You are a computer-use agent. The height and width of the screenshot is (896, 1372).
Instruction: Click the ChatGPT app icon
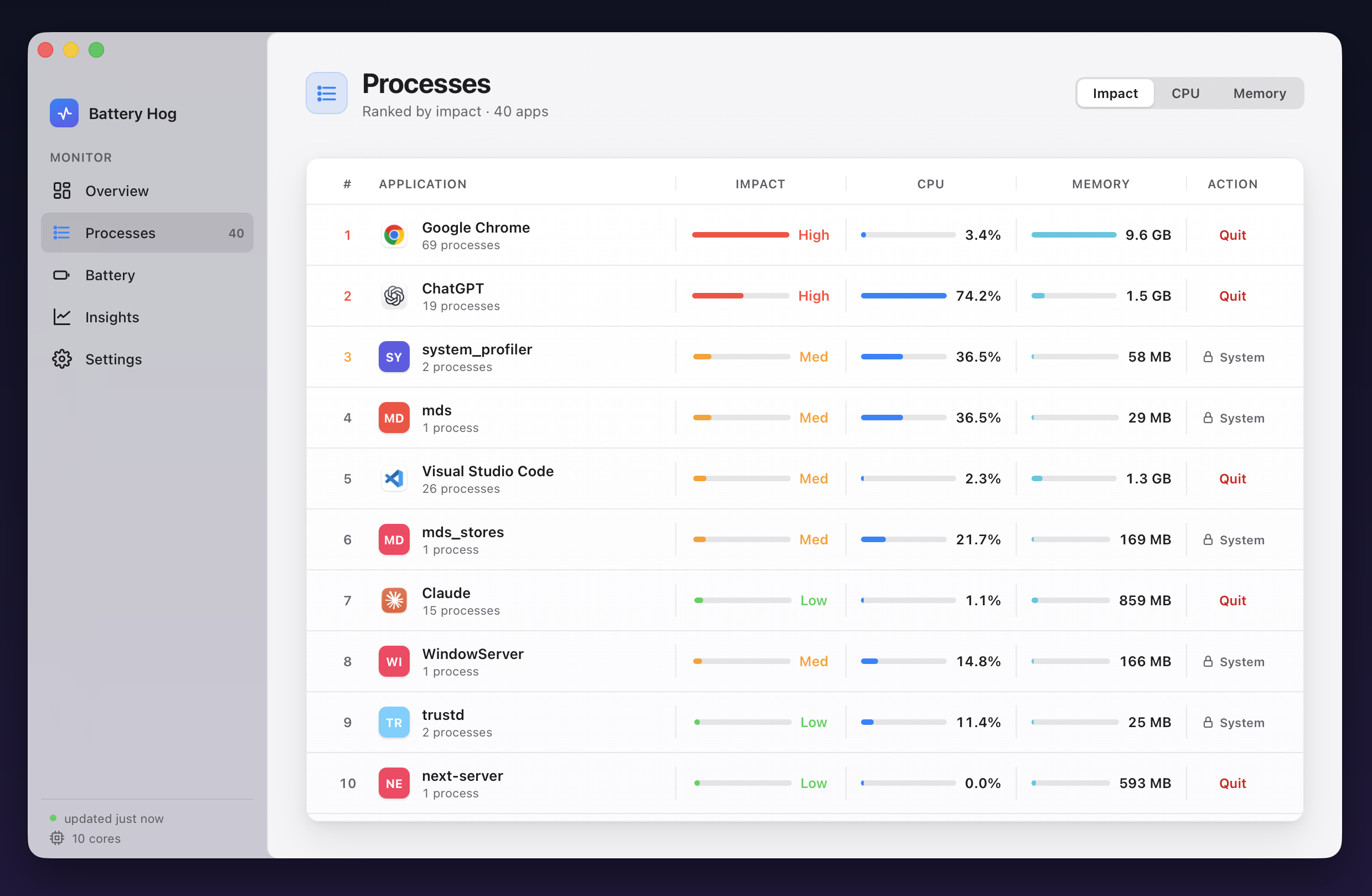(394, 296)
